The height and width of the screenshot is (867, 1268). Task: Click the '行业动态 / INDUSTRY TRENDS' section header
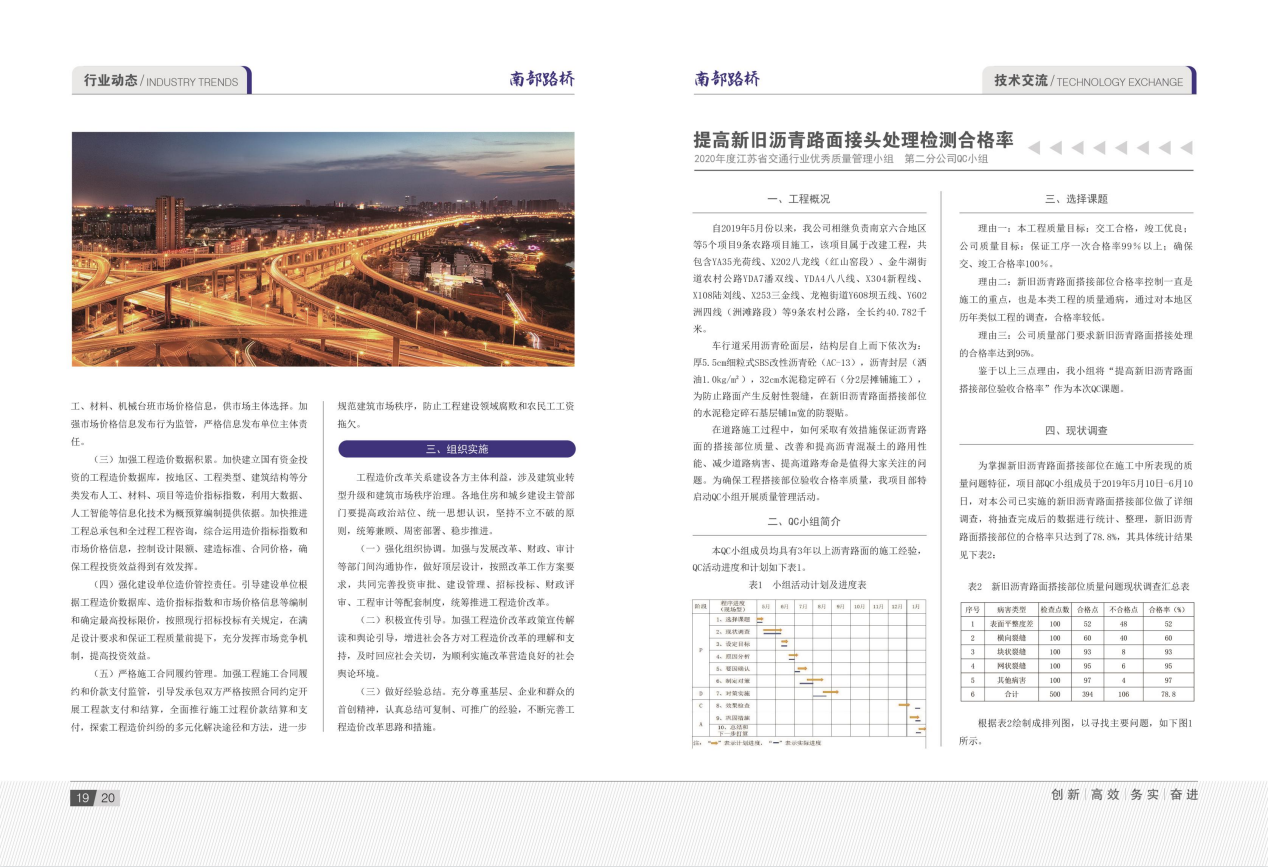point(161,81)
